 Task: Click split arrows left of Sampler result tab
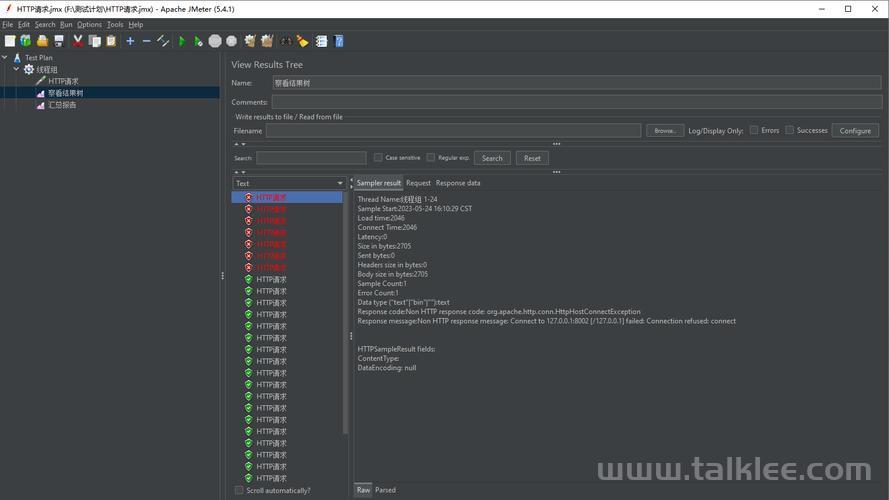pyautogui.click(x=351, y=183)
